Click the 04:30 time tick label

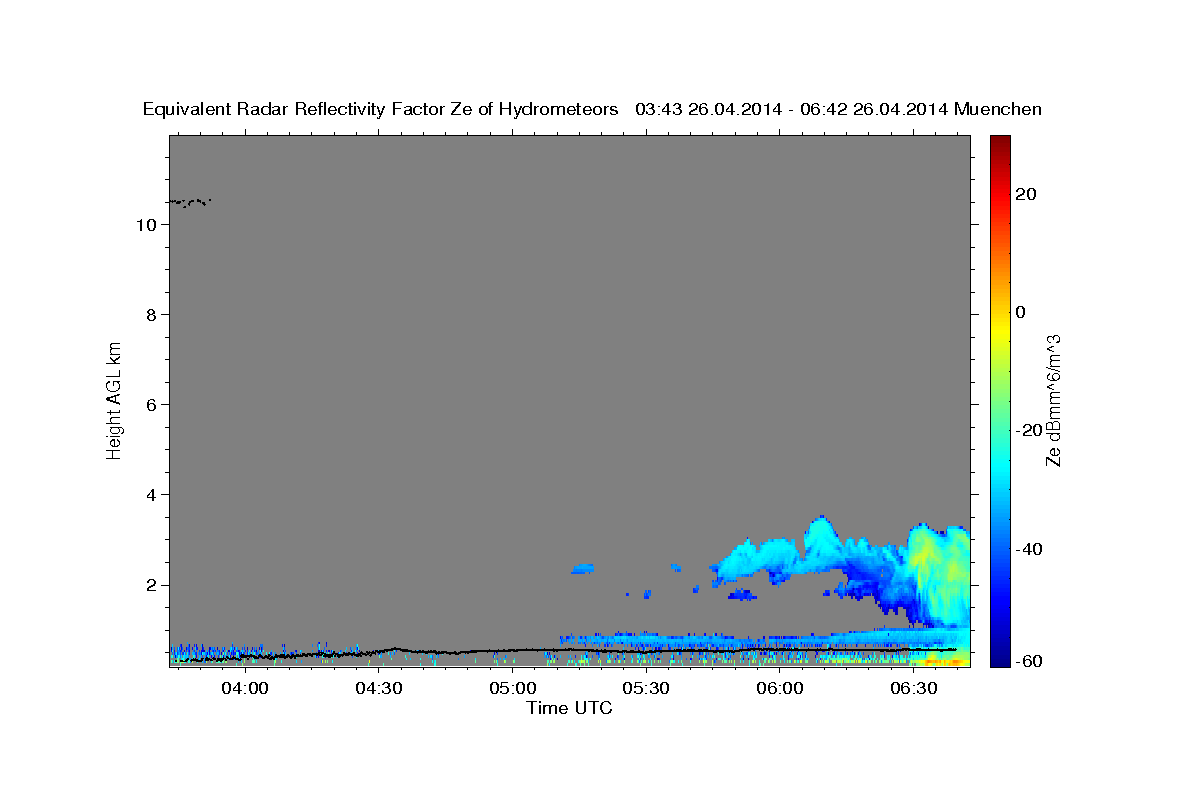378,688
